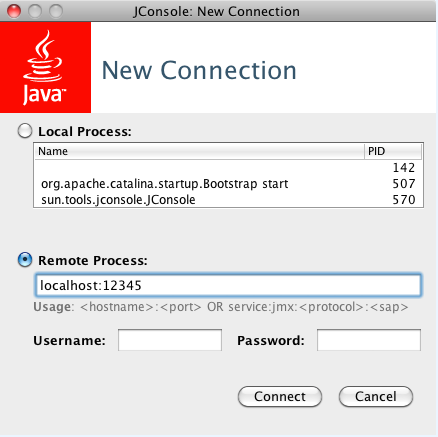This screenshot has height=437, width=438.
Task: Focus the localhost:12345 remote address field
Action: point(228,285)
